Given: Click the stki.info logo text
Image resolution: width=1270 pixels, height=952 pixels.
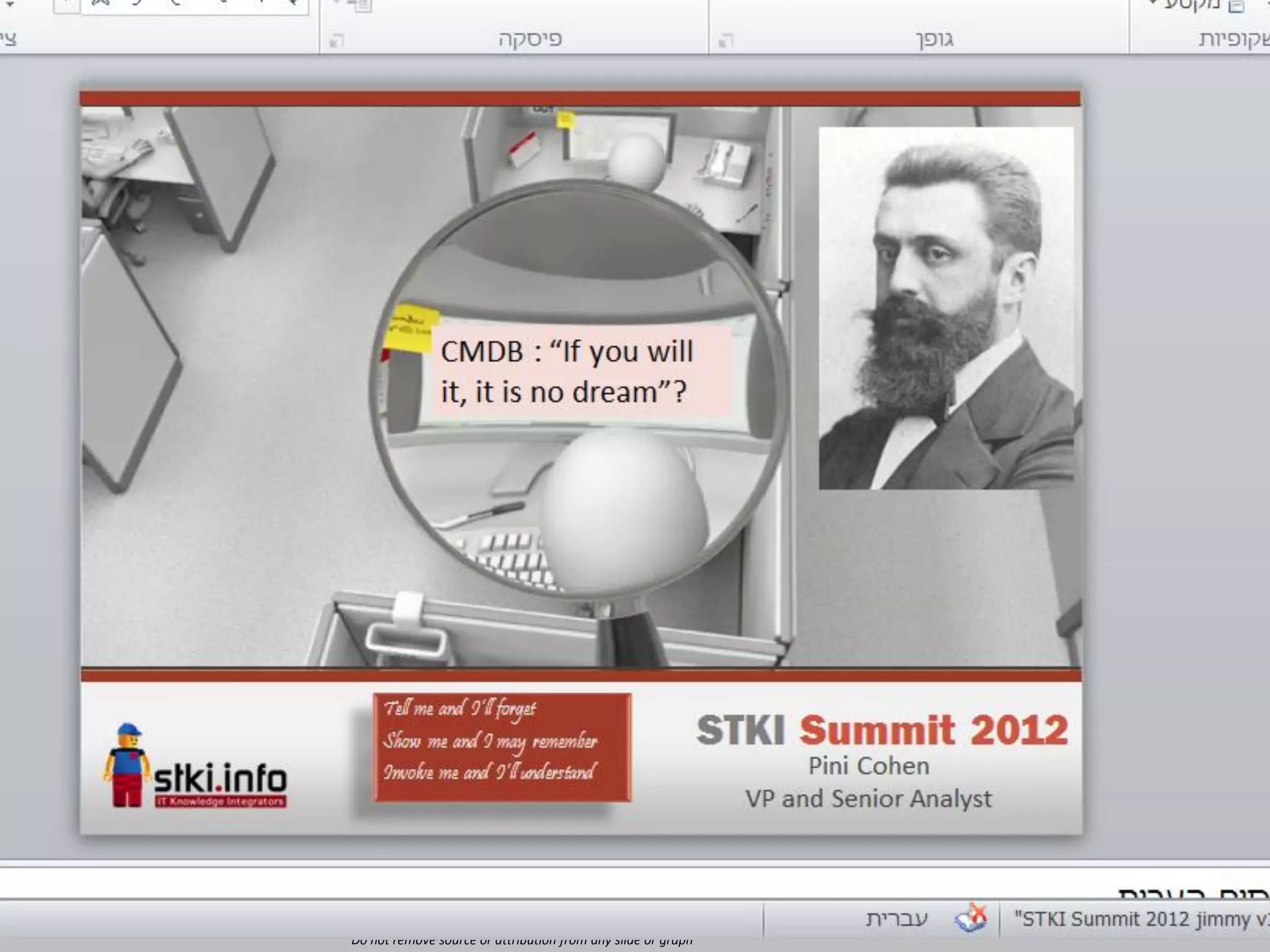Looking at the screenshot, I should coord(220,778).
